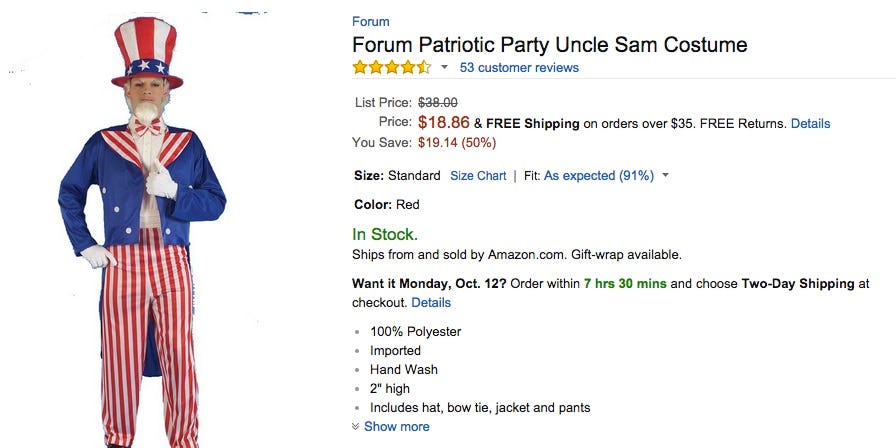
Task: Open the 53 customer reviews link
Action: 519,68
